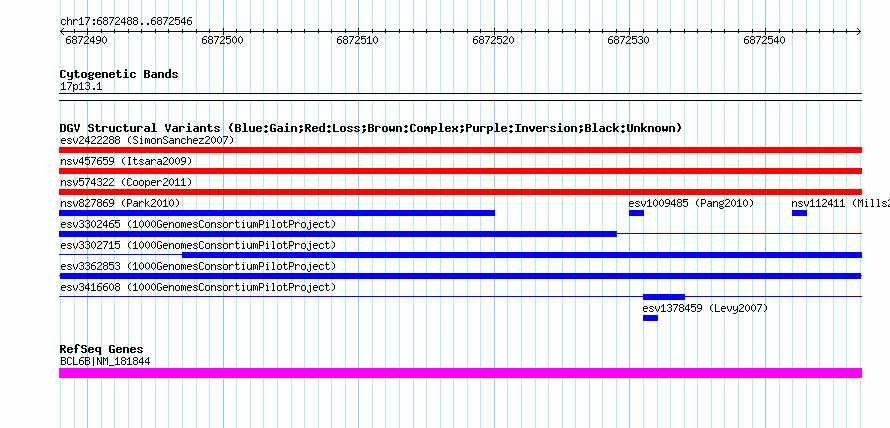Click the red bar under nsv457659

(x=460, y=171)
